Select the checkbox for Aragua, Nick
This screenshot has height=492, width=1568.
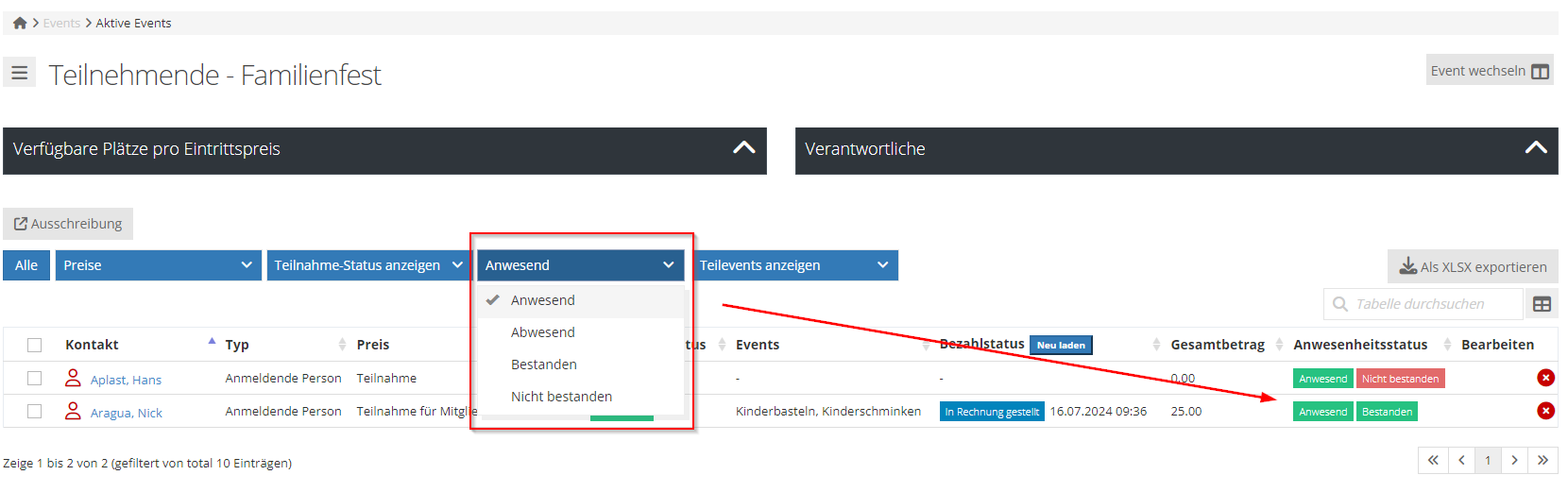35,411
